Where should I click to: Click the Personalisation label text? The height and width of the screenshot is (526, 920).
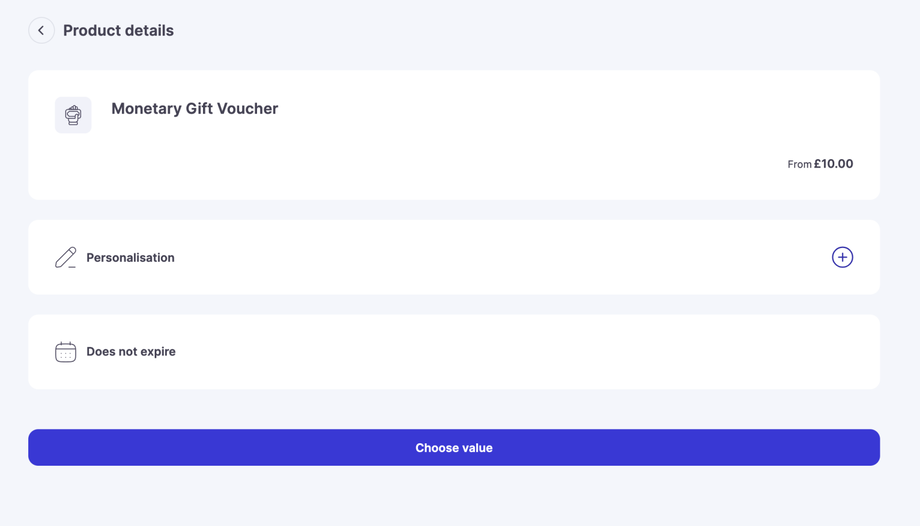(x=130, y=258)
